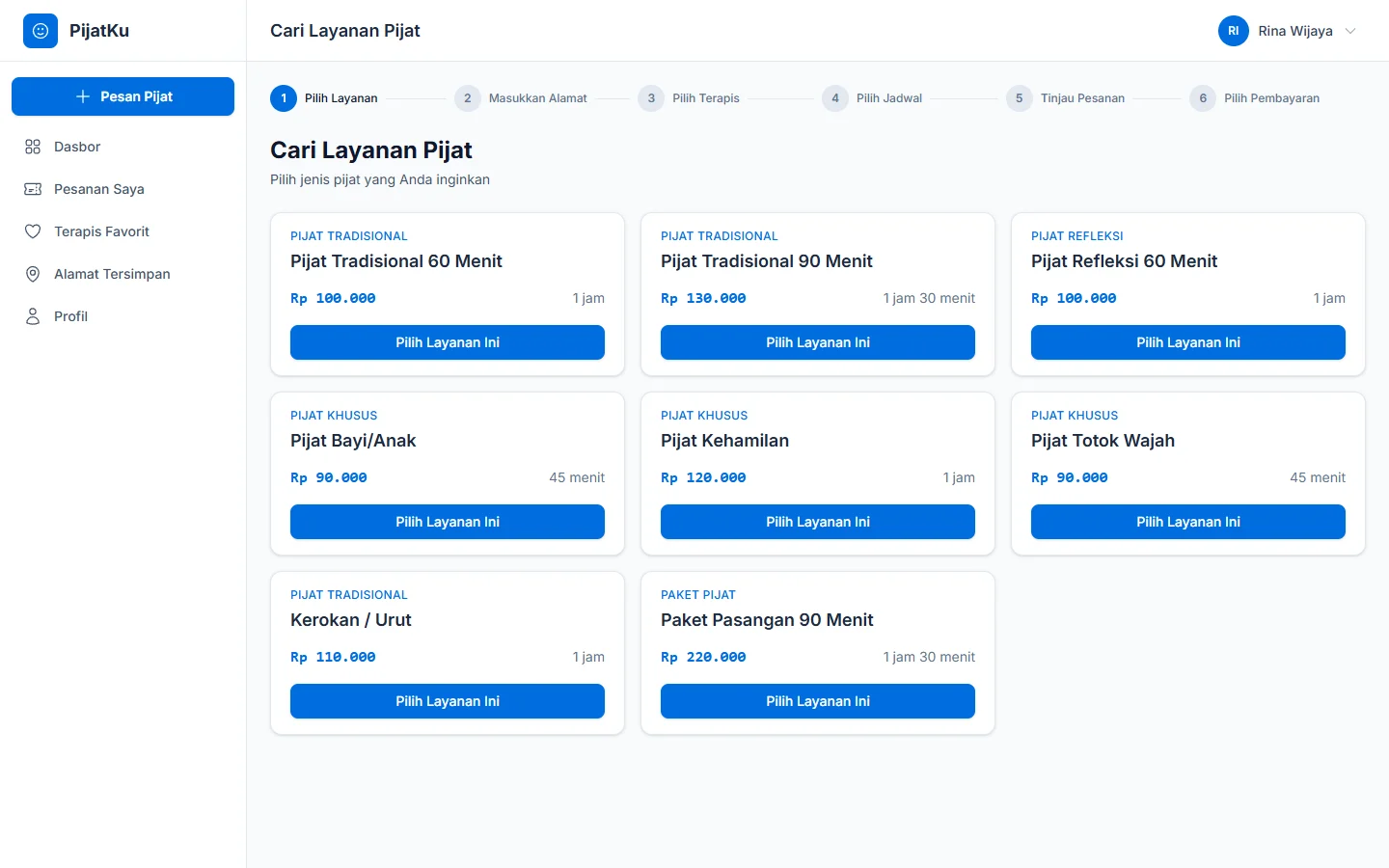Click the PAKET PIJAT category label
The width and height of the screenshot is (1389, 868).
tap(698, 595)
